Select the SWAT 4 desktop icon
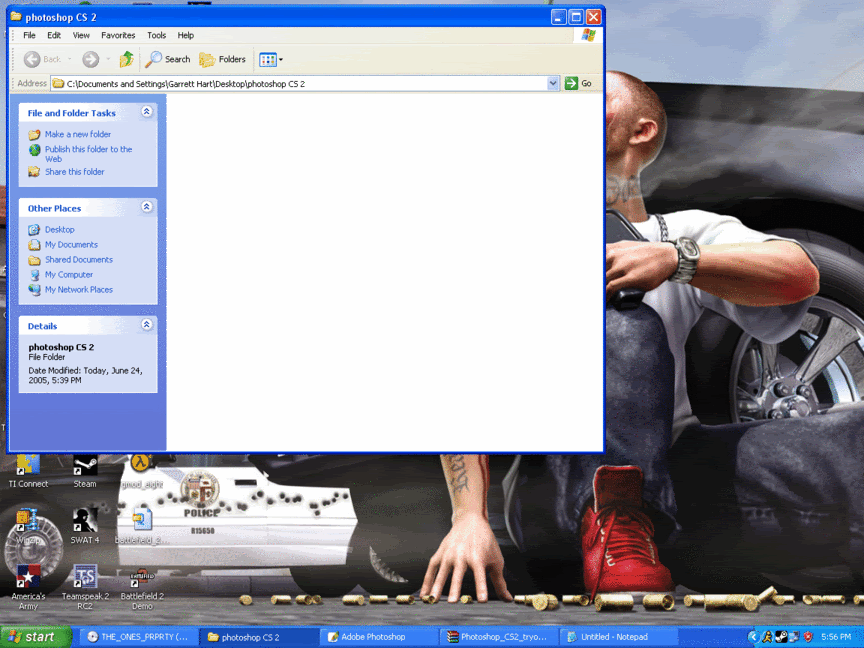 tap(85, 526)
